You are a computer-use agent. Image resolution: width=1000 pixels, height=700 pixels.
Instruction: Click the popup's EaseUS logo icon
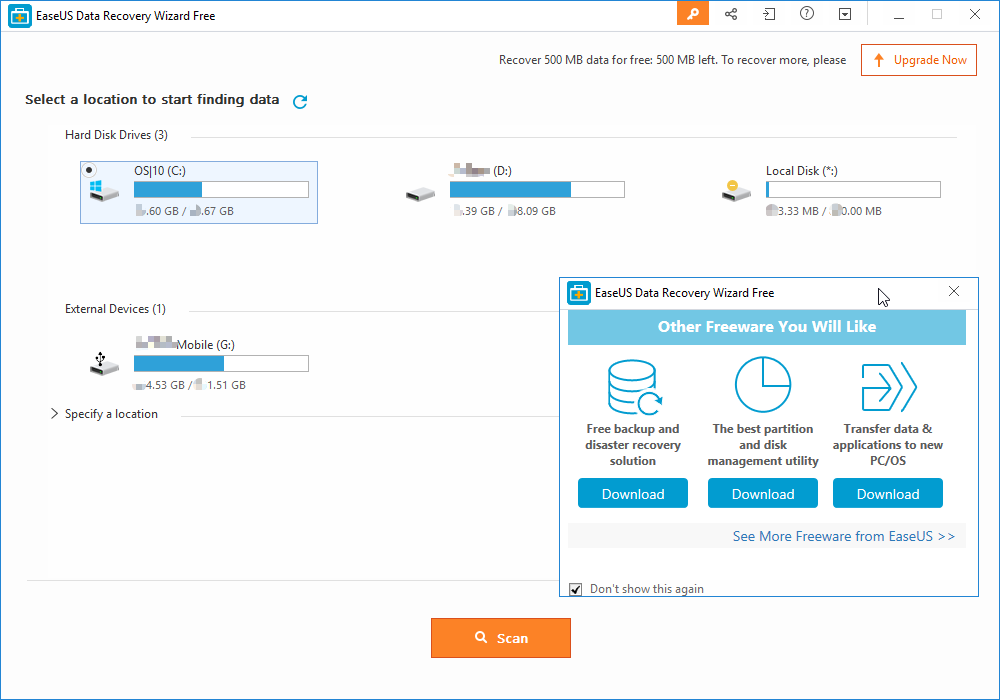click(578, 293)
